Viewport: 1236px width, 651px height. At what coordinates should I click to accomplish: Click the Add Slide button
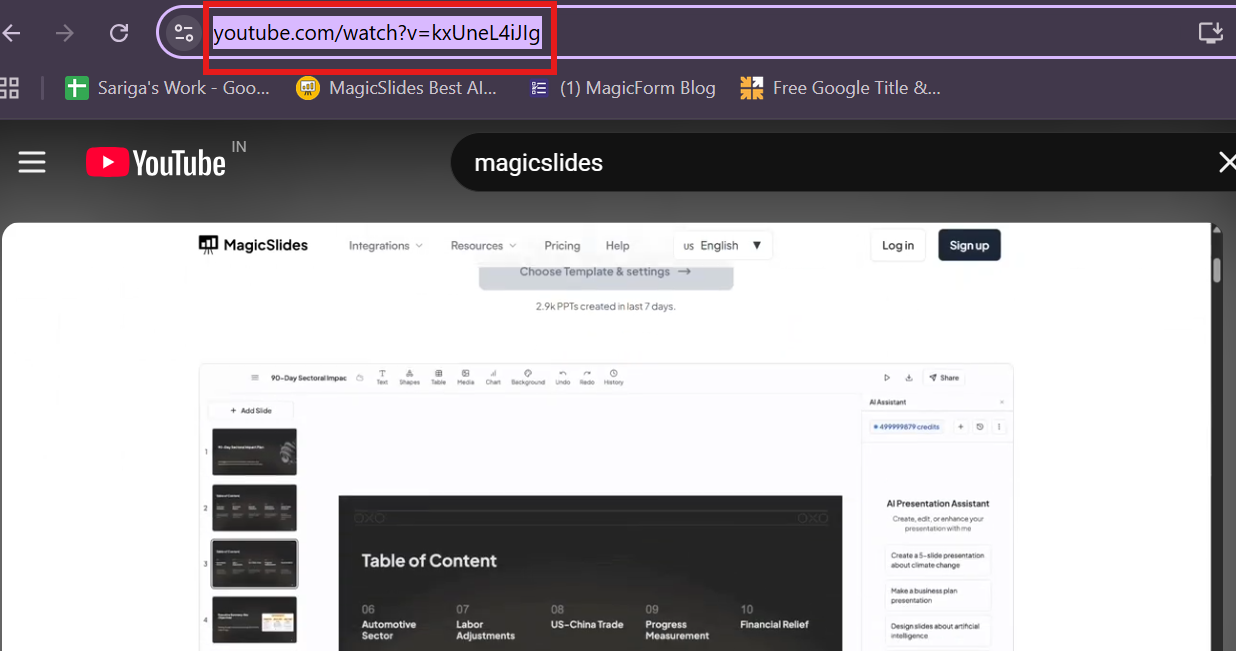[251, 410]
